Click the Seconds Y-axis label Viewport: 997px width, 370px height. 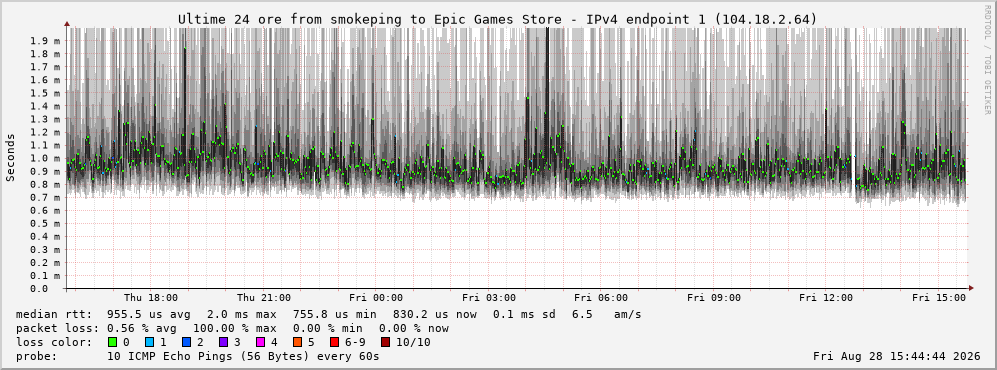coord(10,157)
